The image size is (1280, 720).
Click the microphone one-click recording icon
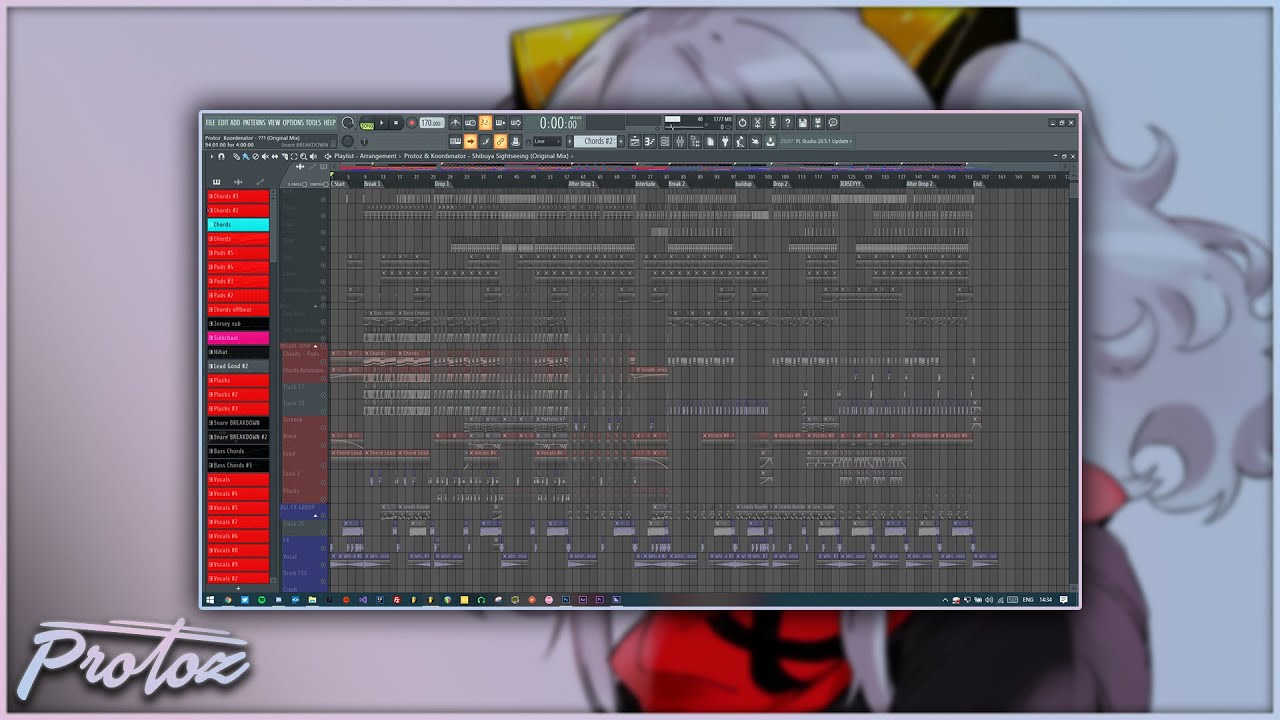tap(773, 123)
